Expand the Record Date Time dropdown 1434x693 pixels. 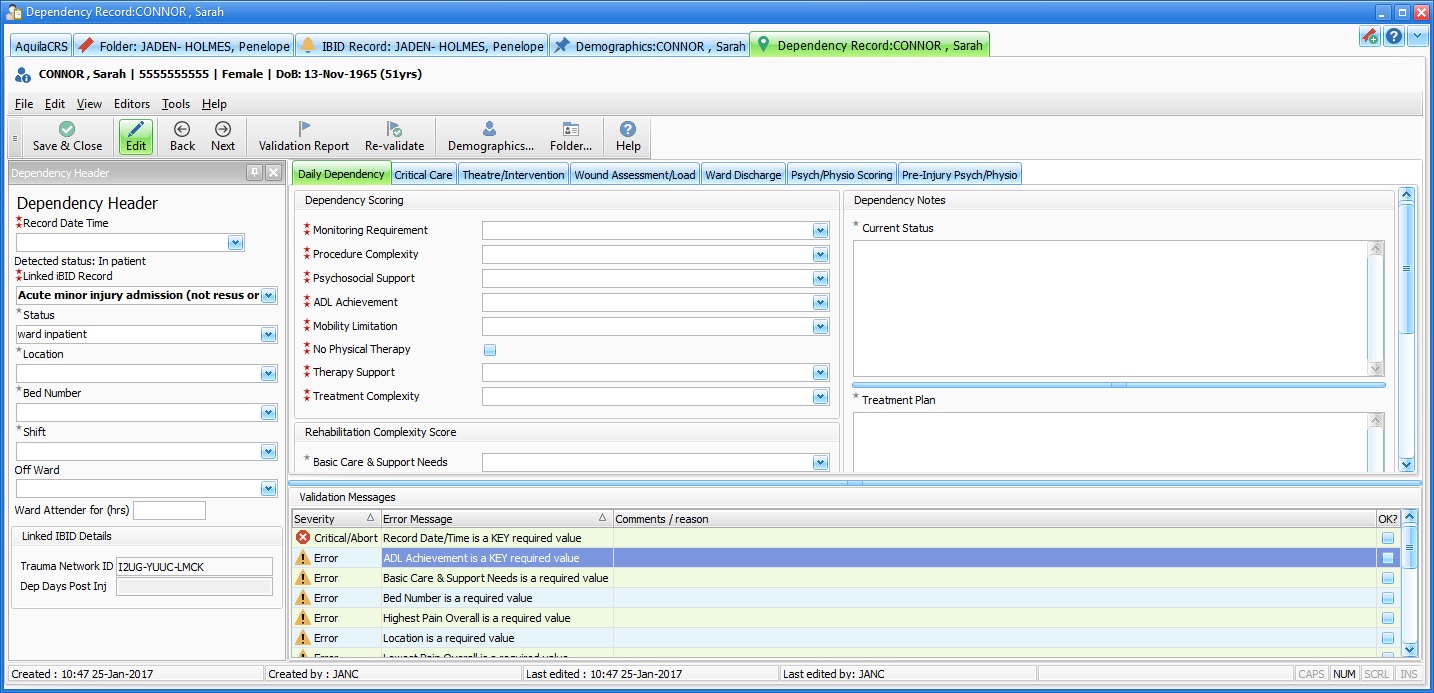coord(235,243)
